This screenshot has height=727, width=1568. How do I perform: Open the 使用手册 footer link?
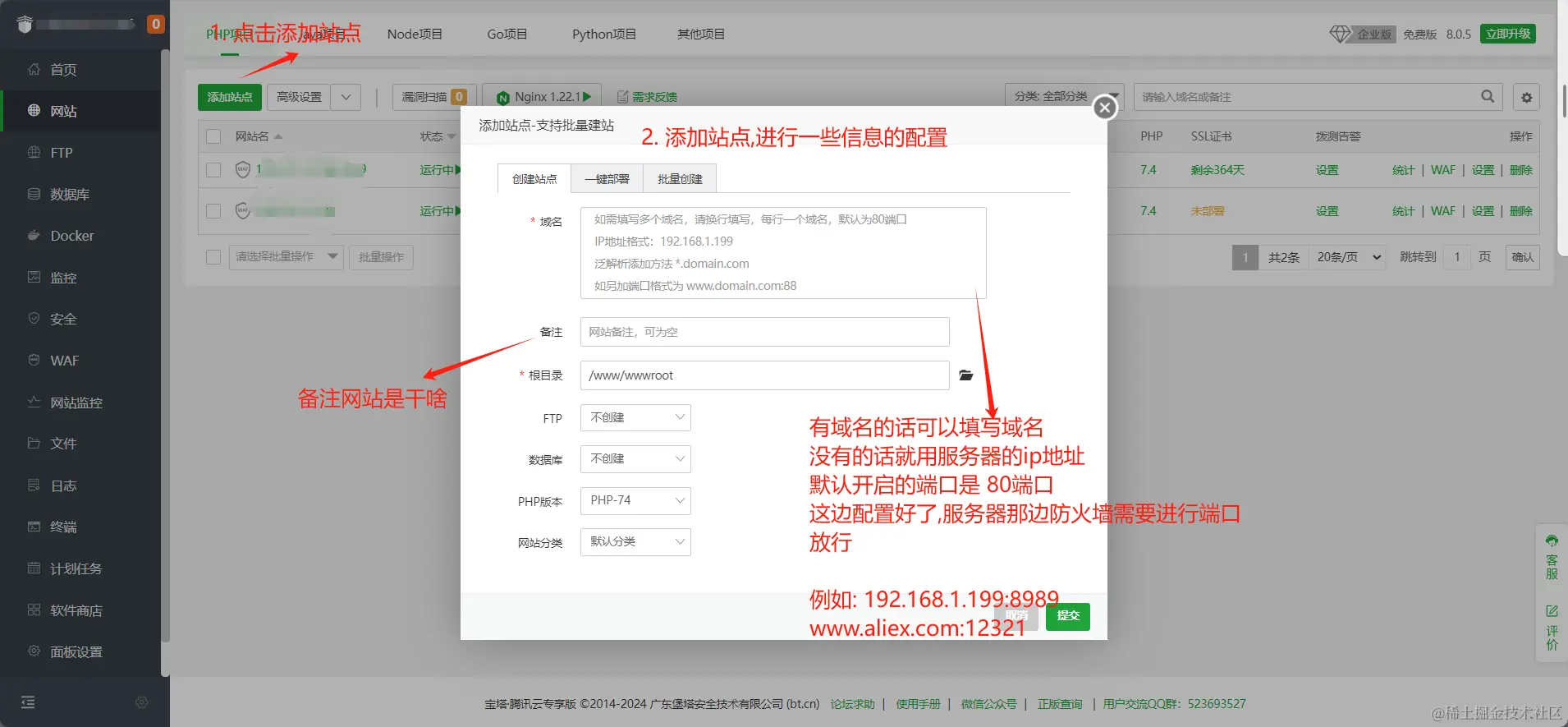tap(918, 704)
